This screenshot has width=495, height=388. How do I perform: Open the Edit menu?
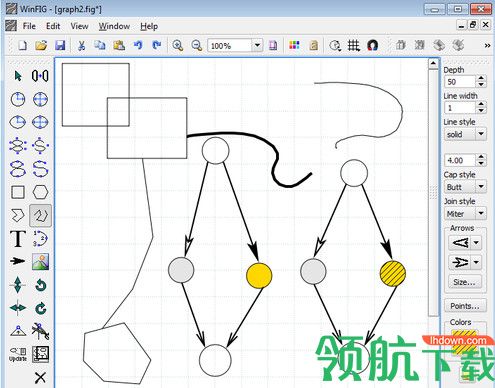[53, 26]
